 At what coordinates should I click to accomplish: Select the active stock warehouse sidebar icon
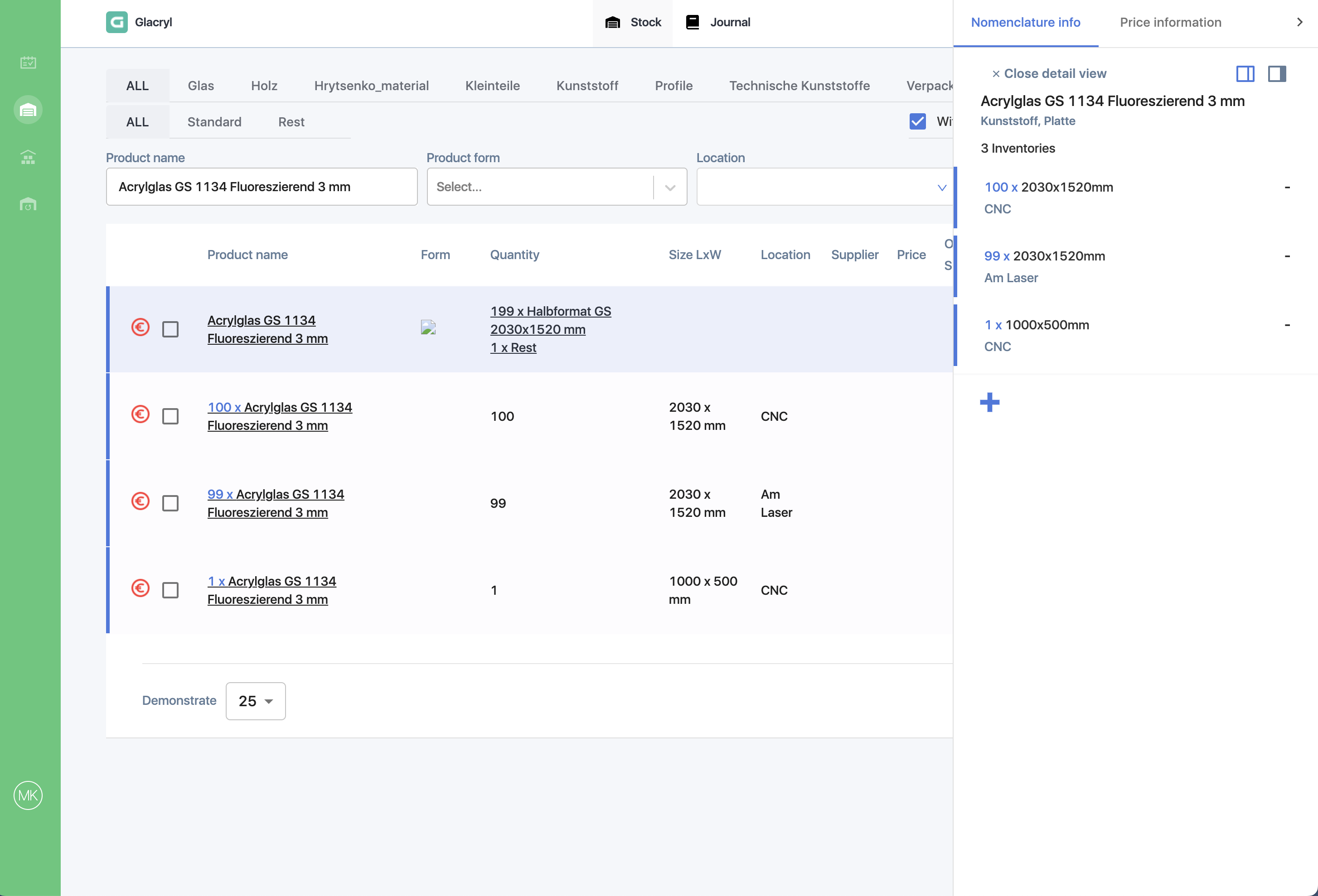tap(28, 109)
